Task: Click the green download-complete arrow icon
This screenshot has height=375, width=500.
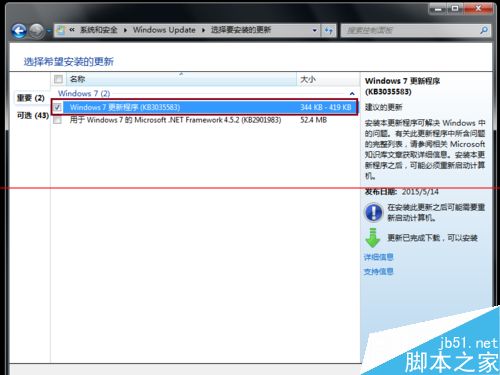Action: pyautogui.click(x=373, y=238)
